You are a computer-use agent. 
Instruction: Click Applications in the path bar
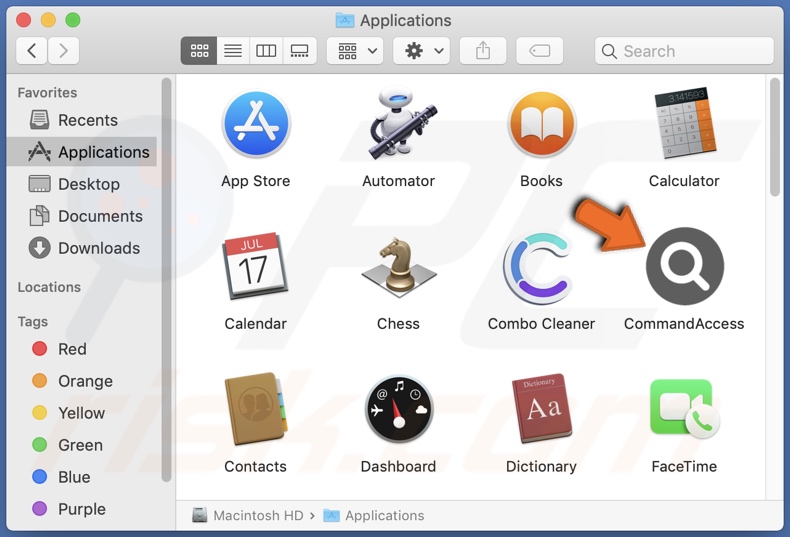374,515
